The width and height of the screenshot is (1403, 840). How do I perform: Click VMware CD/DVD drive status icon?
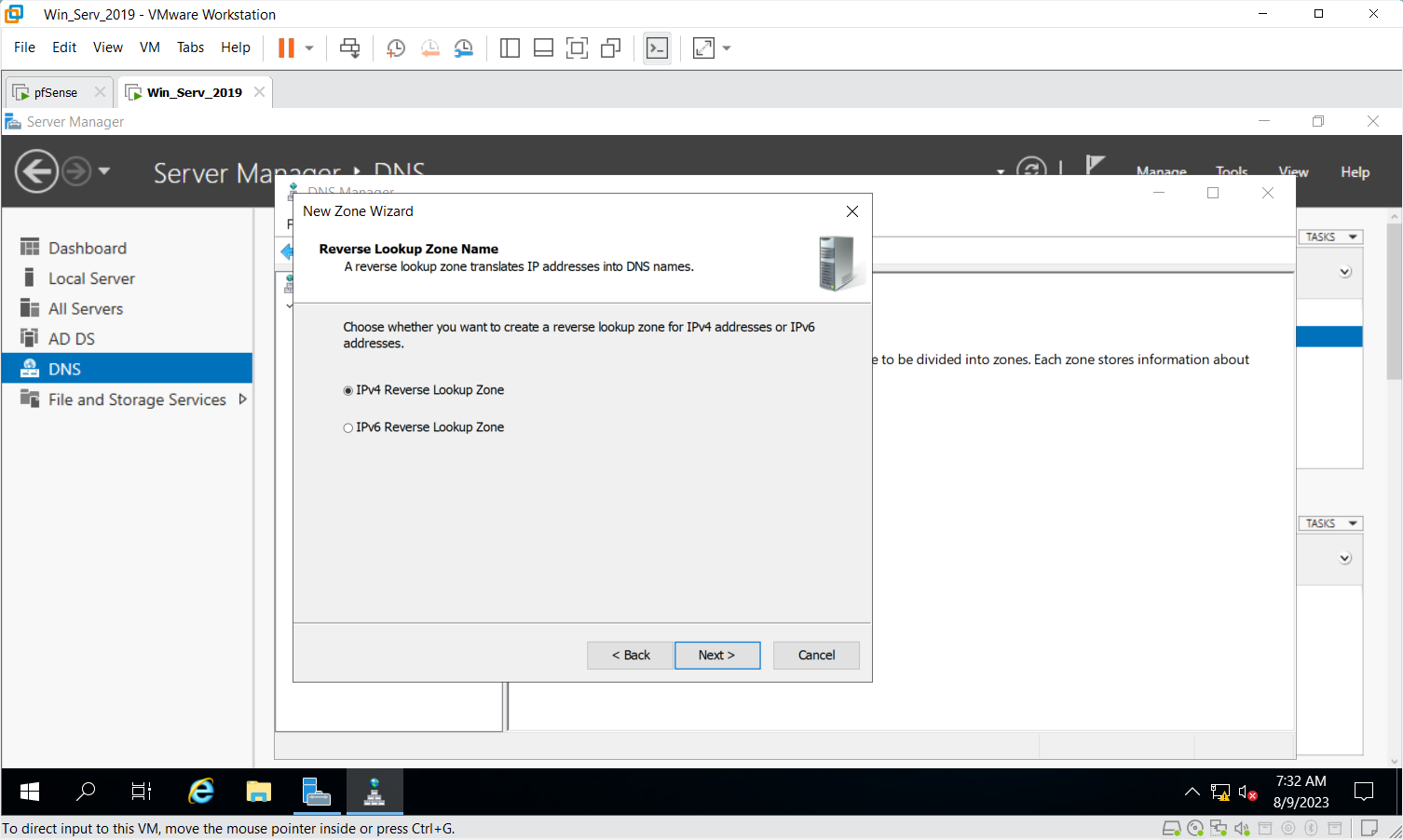[x=1195, y=828]
